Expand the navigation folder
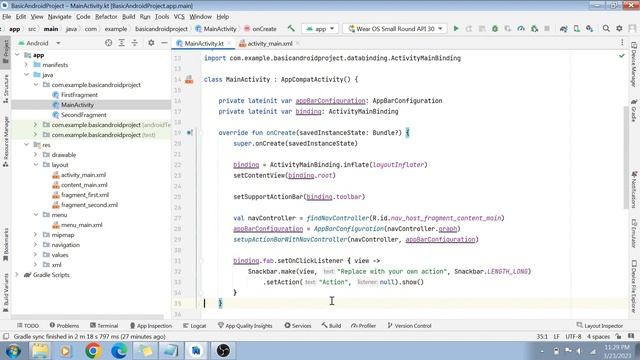Viewport: 640px width, 360px height. click(36, 245)
